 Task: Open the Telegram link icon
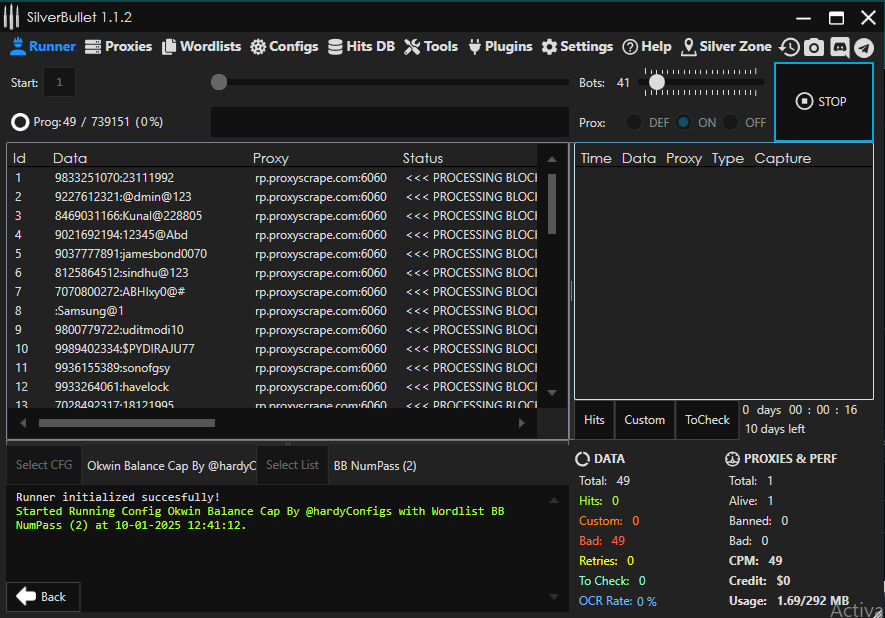pos(863,47)
